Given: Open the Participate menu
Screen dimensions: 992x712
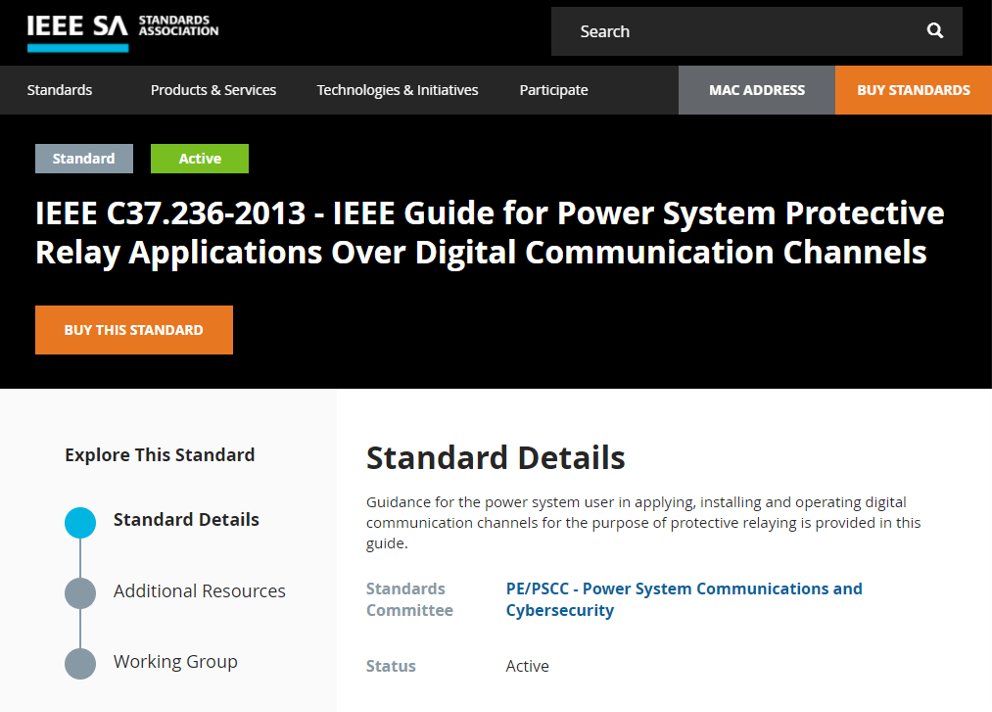Looking at the screenshot, I should click(x=554, y=90).
